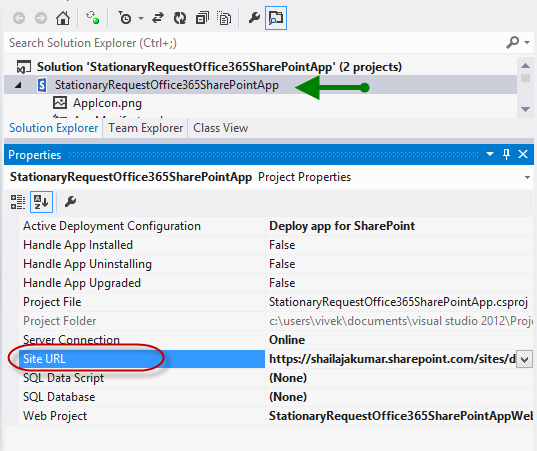Click the new solution explorer view icon with green dot
Viewport: 537px width, 451px height.
(92, 17)
